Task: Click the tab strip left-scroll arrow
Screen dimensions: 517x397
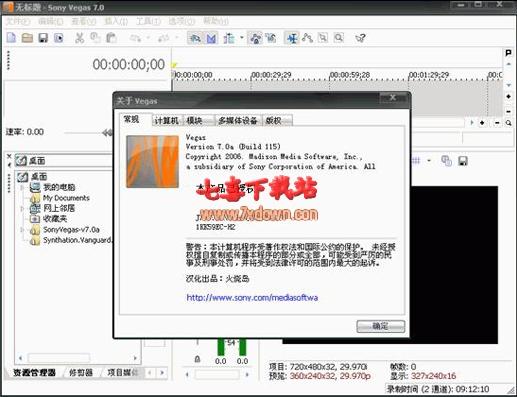Action: click(x=150, y=373)
